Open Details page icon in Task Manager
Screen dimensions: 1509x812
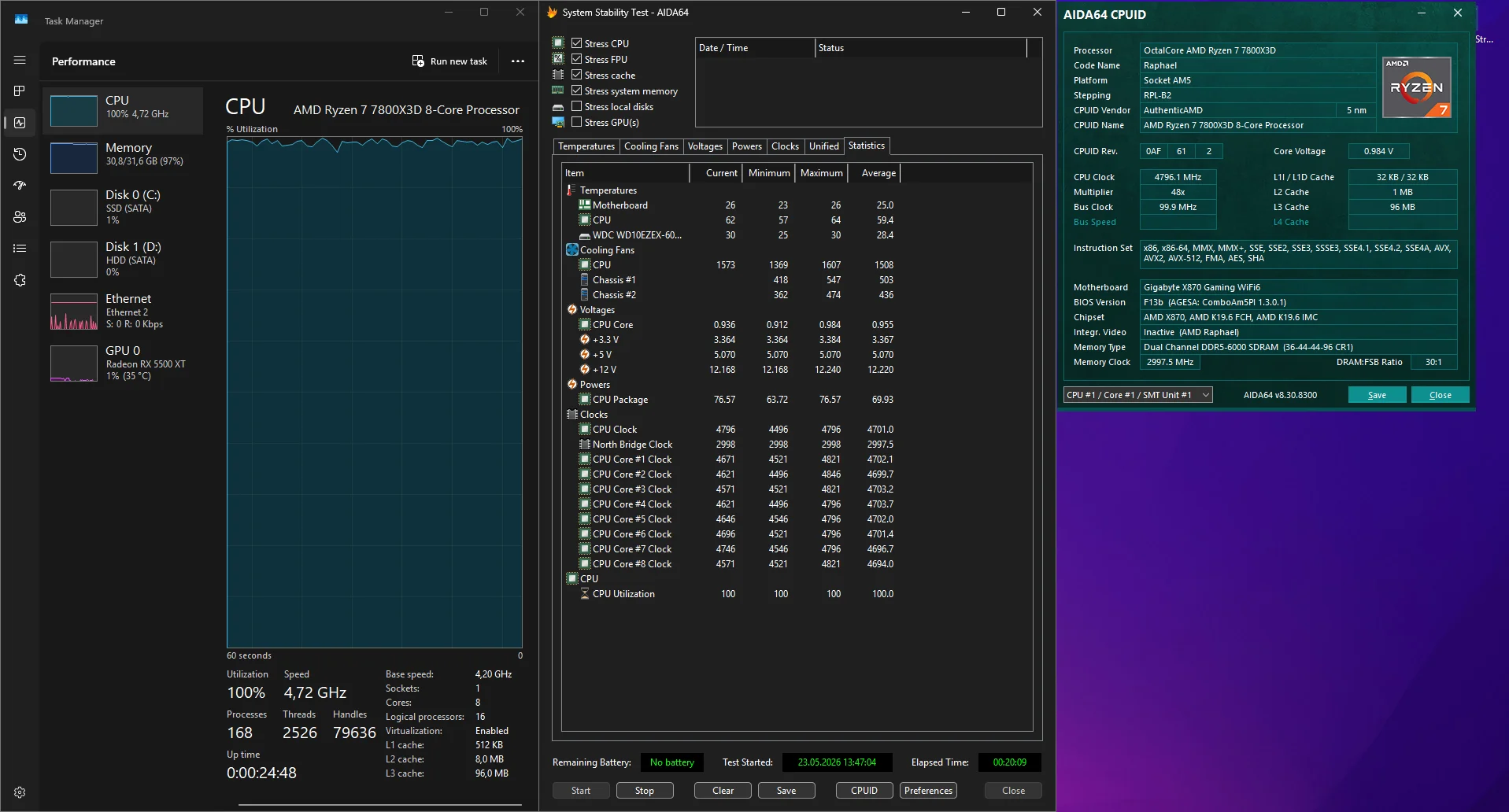(20, 249)
